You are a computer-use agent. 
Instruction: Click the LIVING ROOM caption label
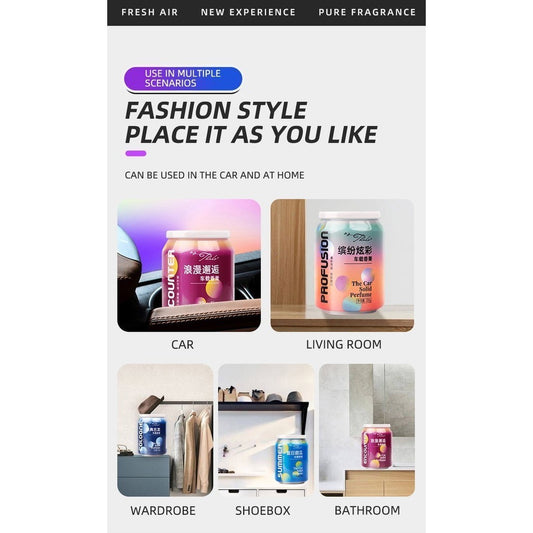(x=344, y=344)
